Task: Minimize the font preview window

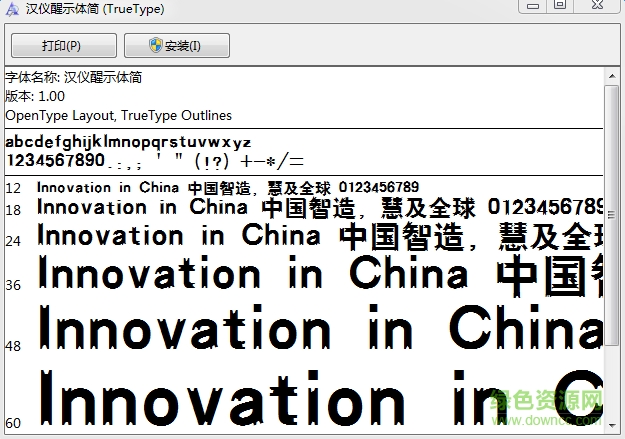Action: [533, 6]
